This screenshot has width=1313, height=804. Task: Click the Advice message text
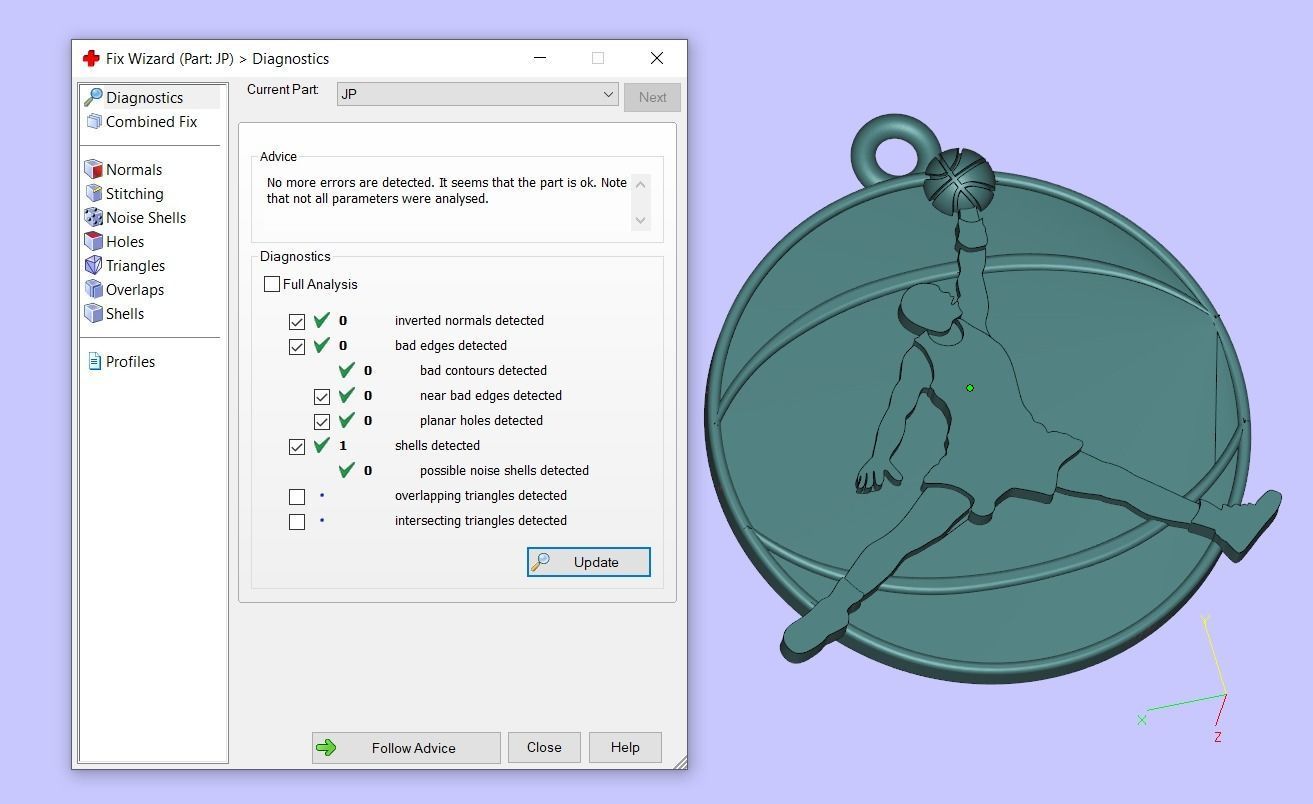[446, 190]
